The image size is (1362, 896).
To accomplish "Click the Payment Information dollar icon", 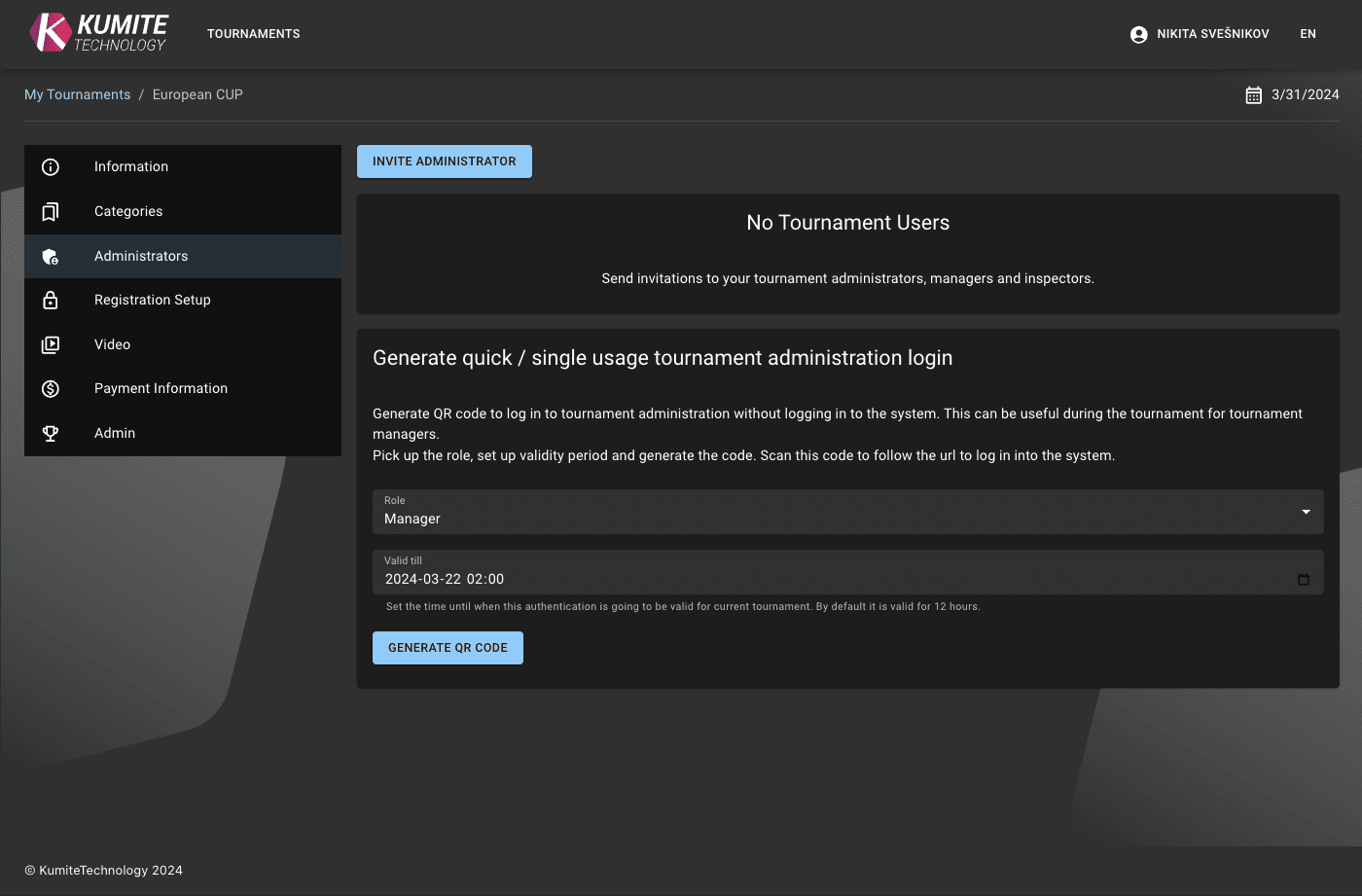I will point(50,388).
